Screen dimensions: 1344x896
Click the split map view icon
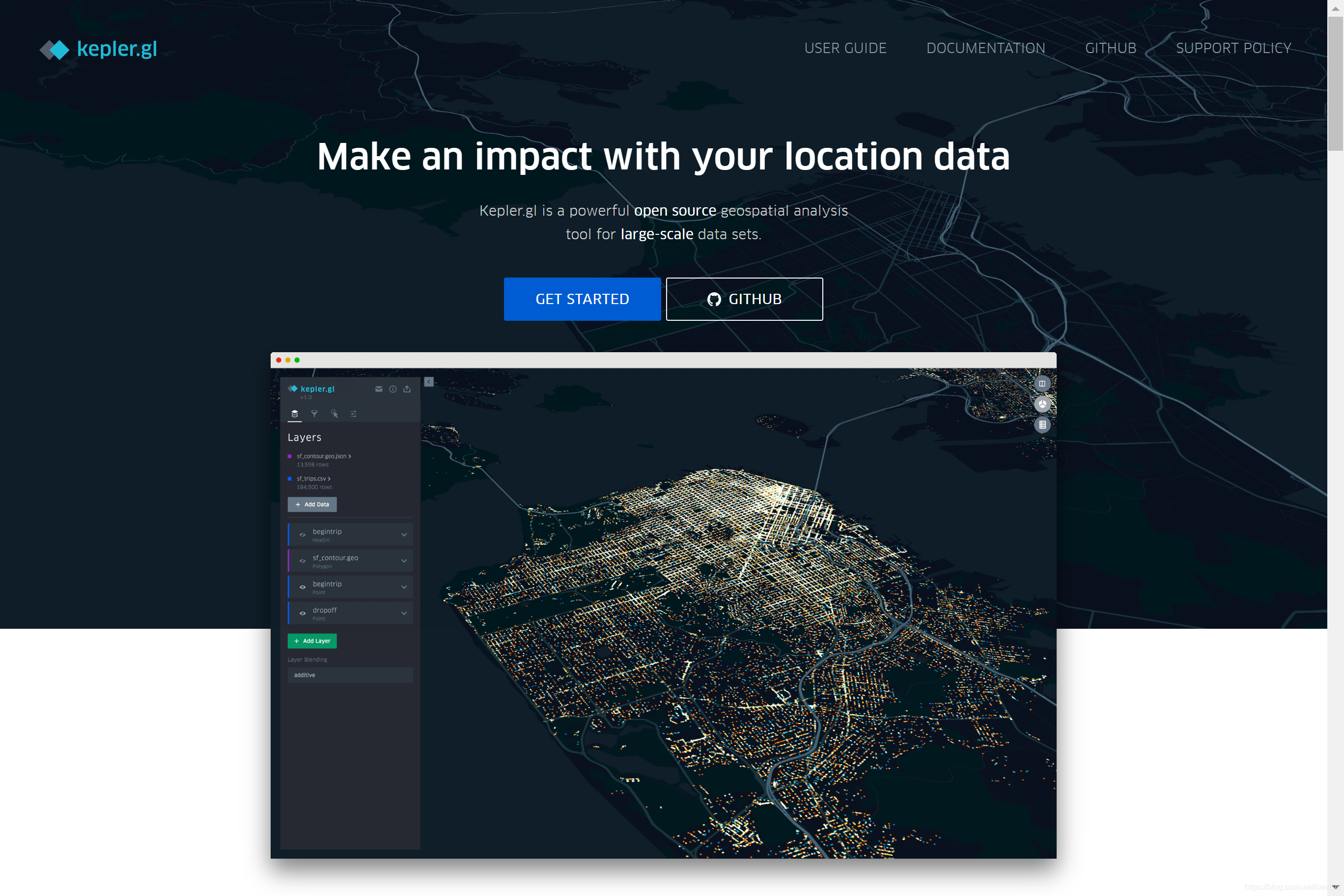click(1042, 384)
